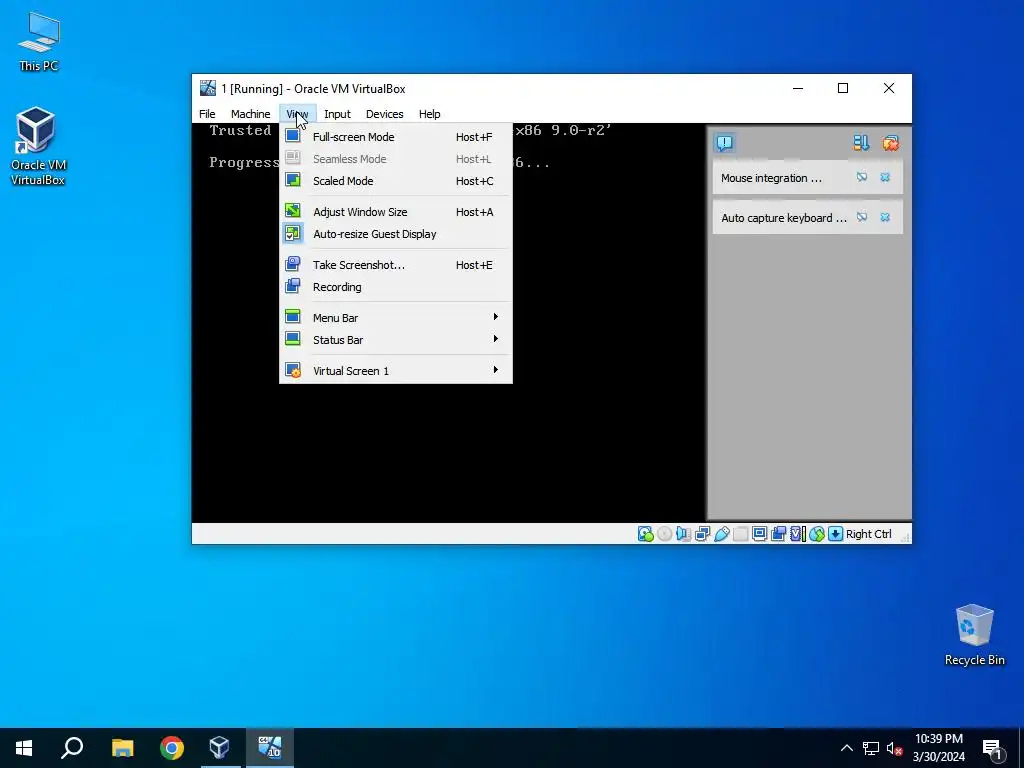Suppress the Mouse integration notification
1024x768 pixels.
coord(862,177)
